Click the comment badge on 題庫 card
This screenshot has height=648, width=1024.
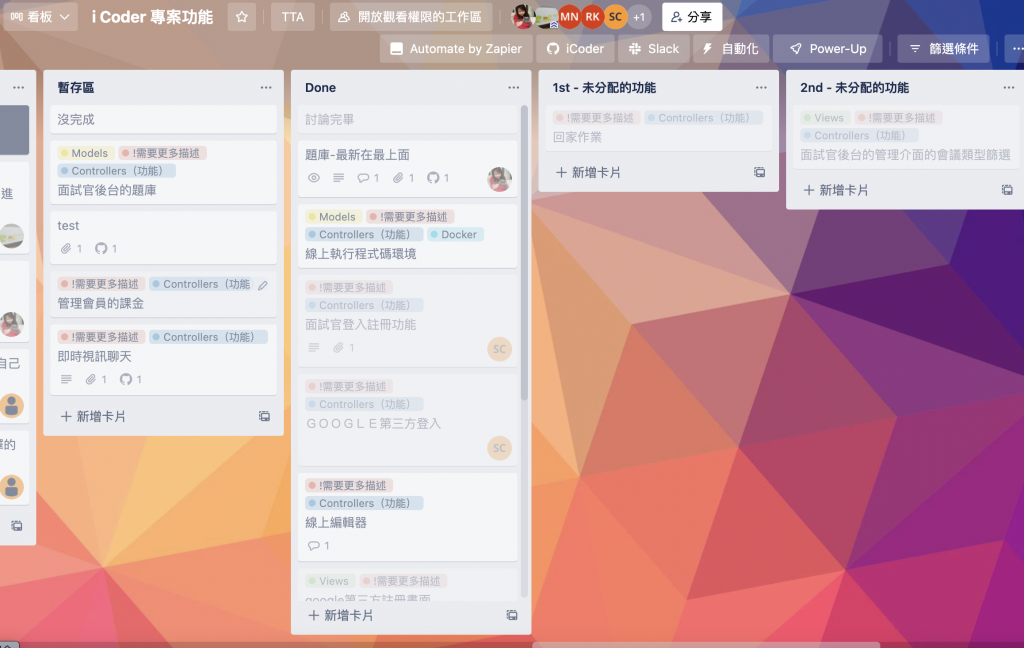[x=368, y=178]
